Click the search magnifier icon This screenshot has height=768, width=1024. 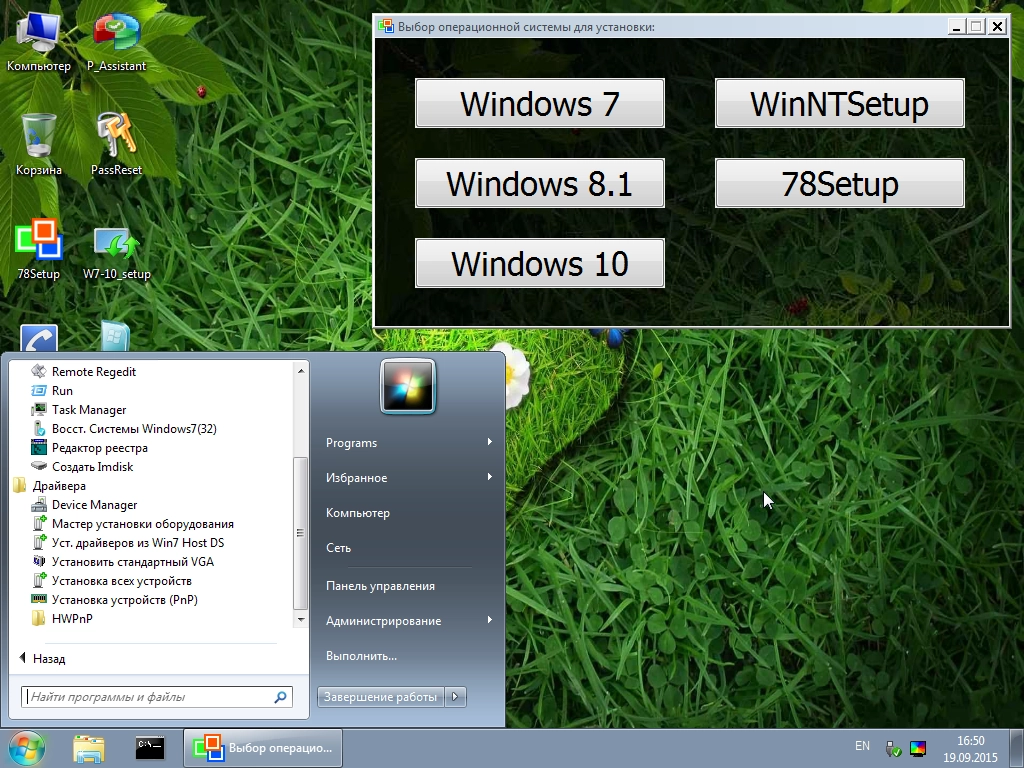[x=281, y=697]
